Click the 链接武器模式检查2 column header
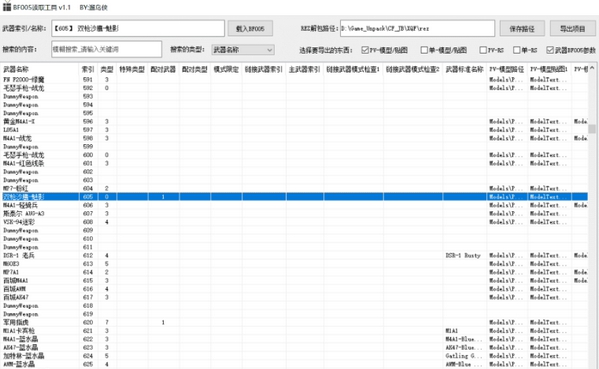The image size is (599, 369). 413,69
